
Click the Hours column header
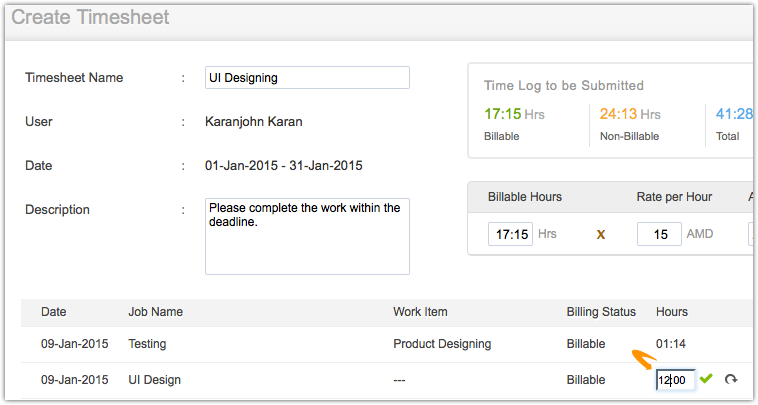(672, 312)
